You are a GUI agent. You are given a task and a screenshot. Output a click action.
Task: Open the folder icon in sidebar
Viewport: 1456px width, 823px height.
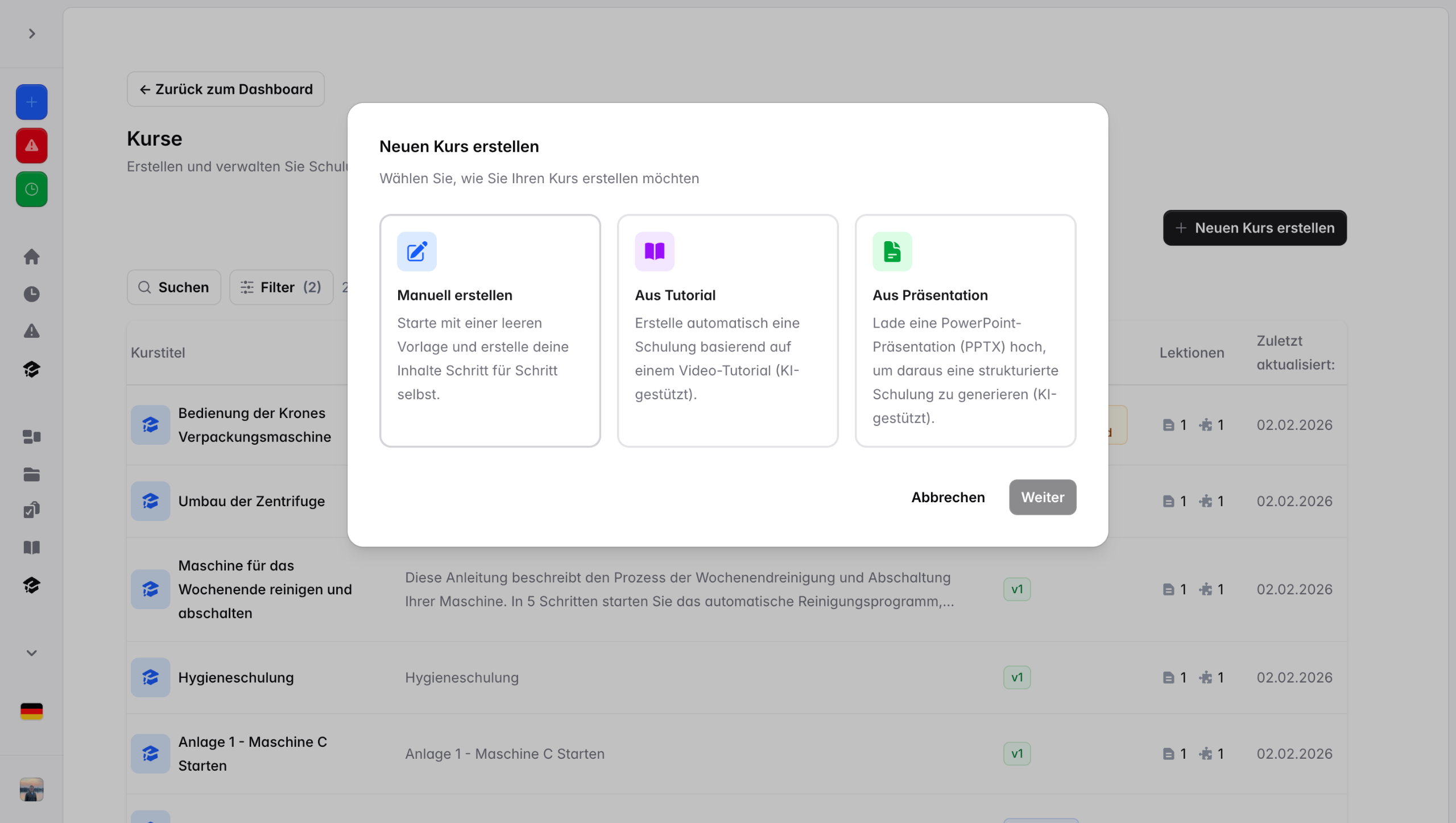coord(31,474)
